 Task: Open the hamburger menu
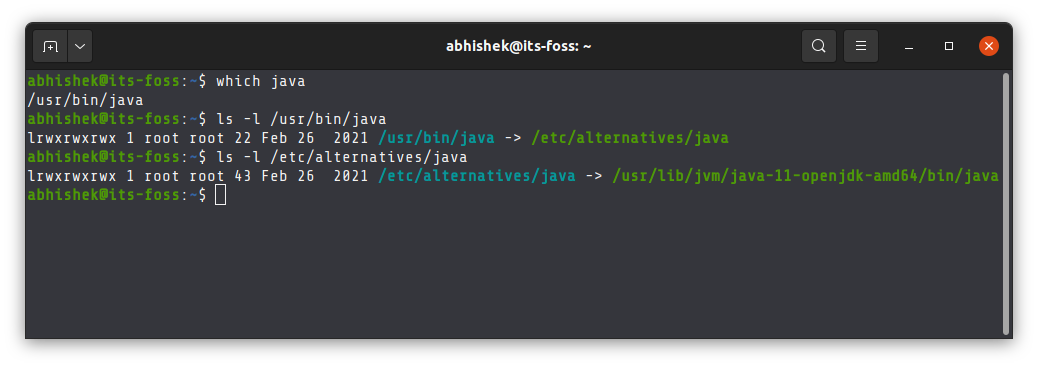coord(861,46)
